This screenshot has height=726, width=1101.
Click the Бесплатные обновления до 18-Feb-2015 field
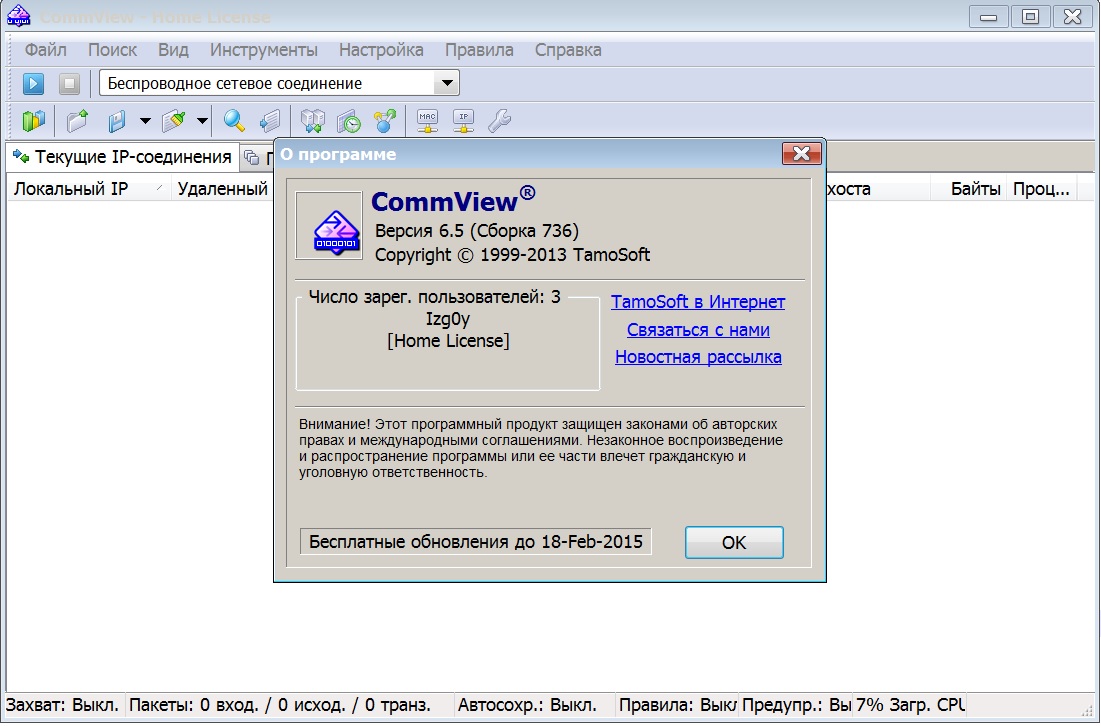475,542
